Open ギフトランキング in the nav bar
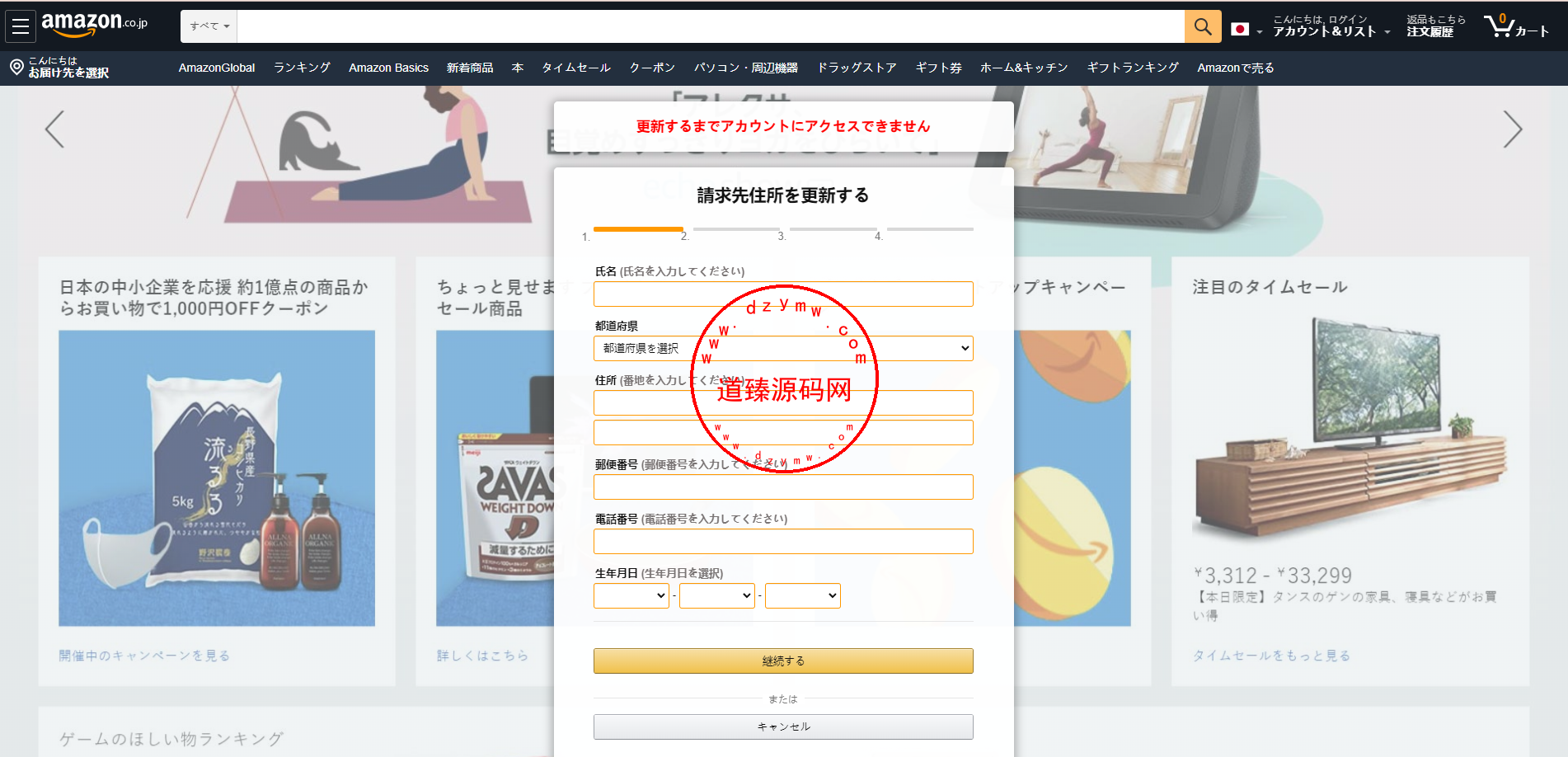This screenshot has width=1568, height=757. [1133, 68]
